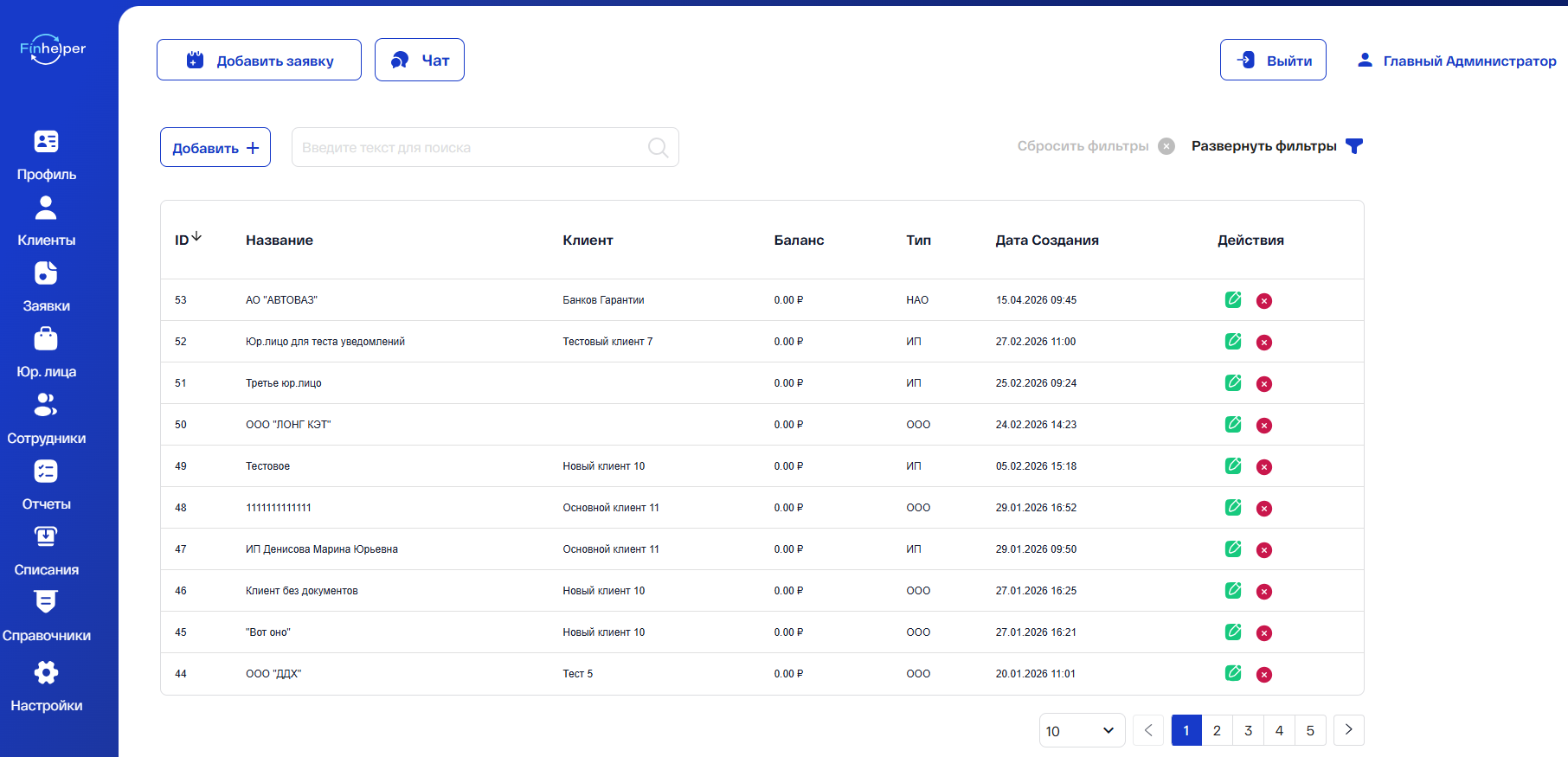Viewport: 1568px width, 757px height.
Task: Edit the 1111111111111 entry
Action: (1233, 507)
